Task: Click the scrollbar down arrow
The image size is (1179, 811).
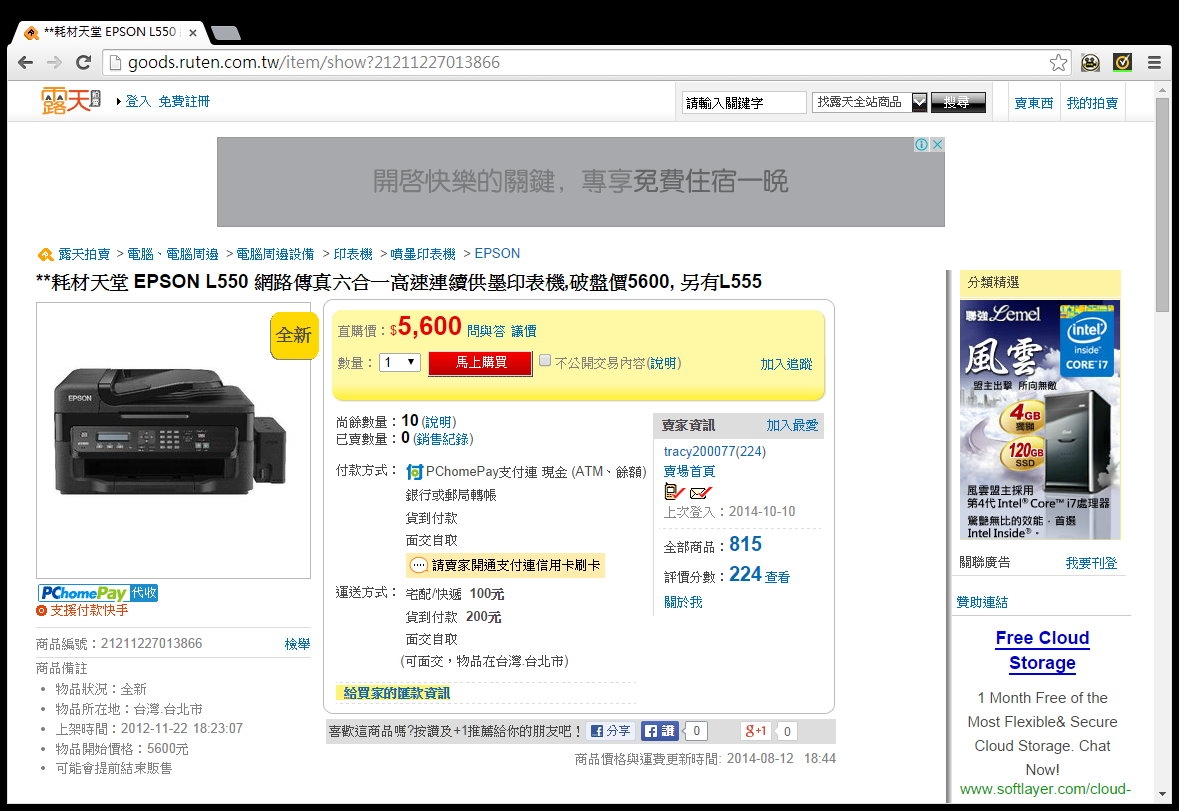Action: point(1162,794)
